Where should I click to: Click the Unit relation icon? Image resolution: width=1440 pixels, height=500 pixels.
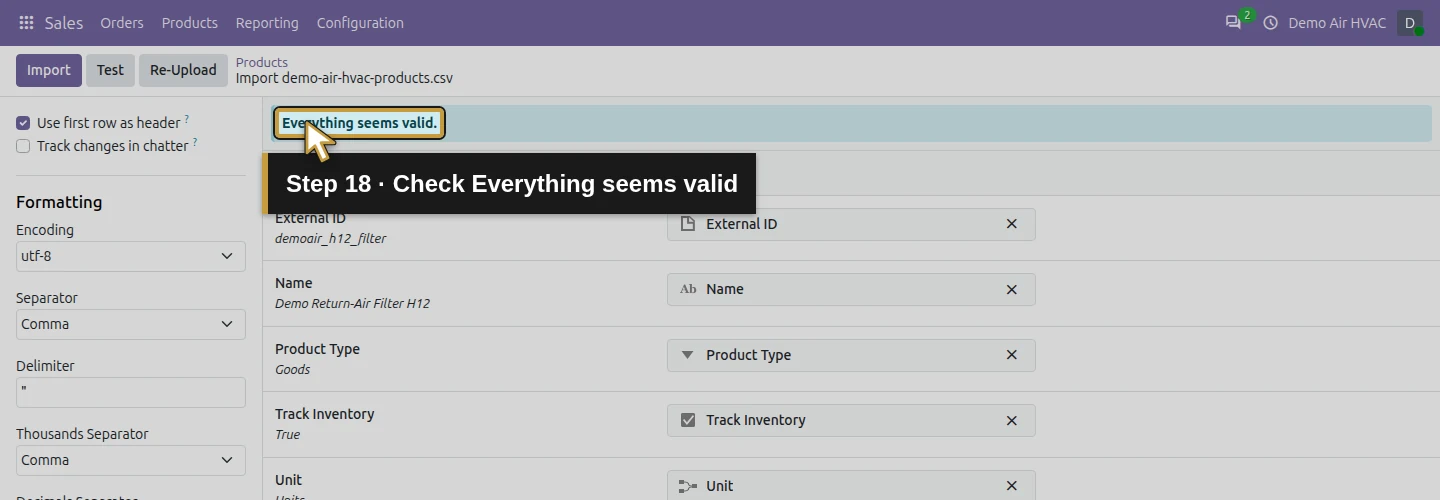click(x=687, y=486)
